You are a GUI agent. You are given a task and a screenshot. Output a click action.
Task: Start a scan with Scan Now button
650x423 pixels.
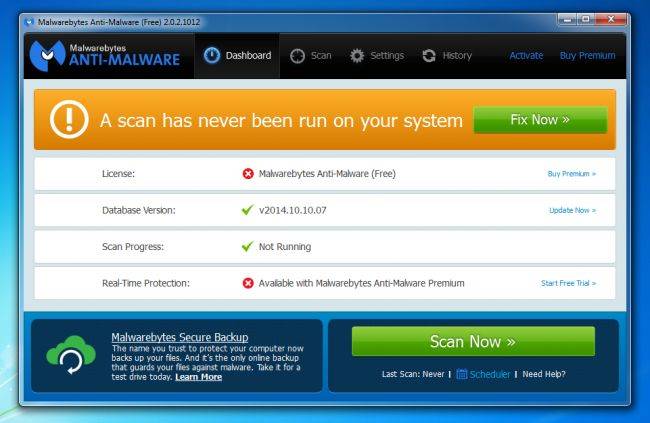click(x=473, y=341)
